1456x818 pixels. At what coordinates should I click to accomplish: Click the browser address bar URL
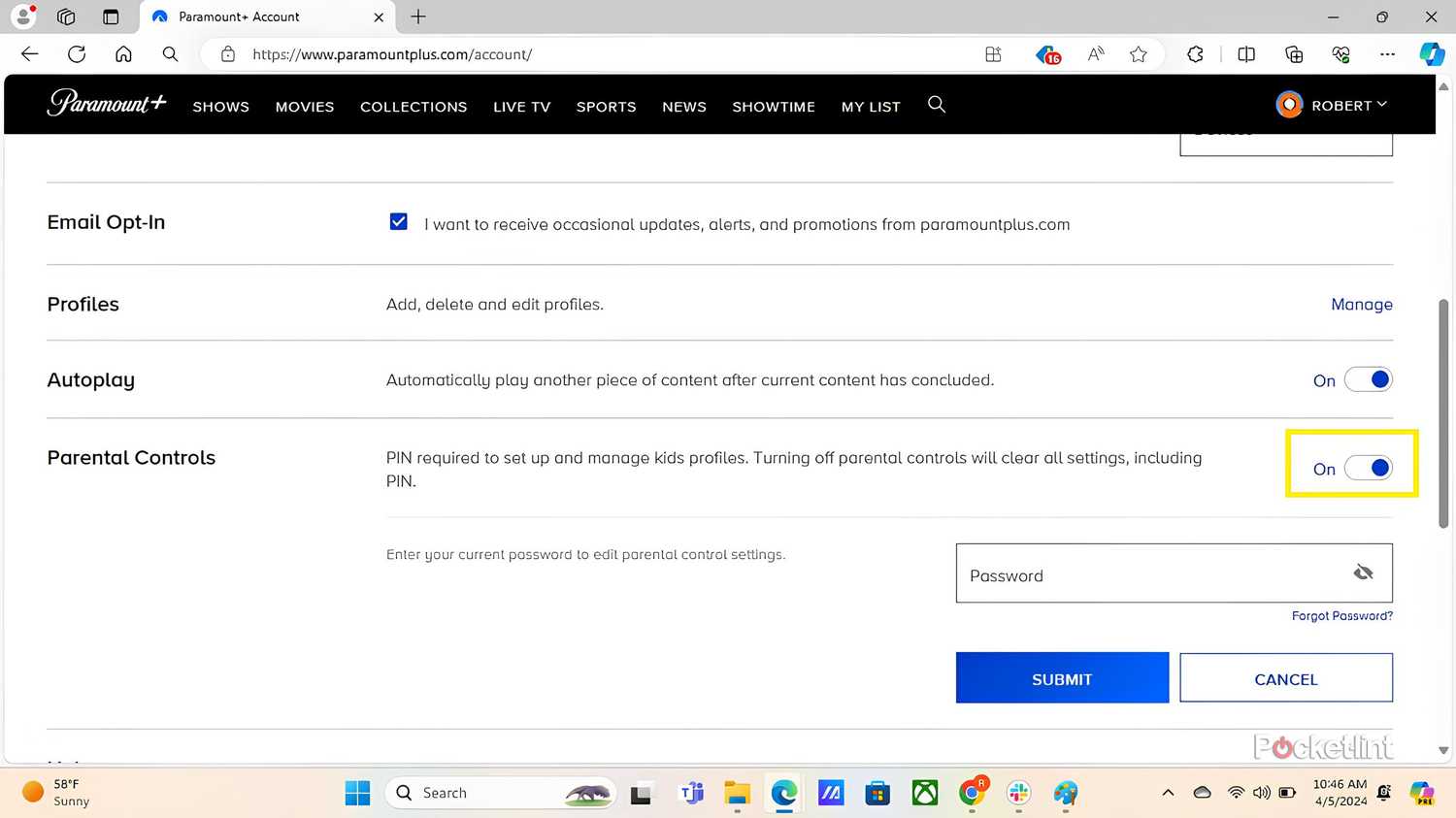[x=392, y=54]
